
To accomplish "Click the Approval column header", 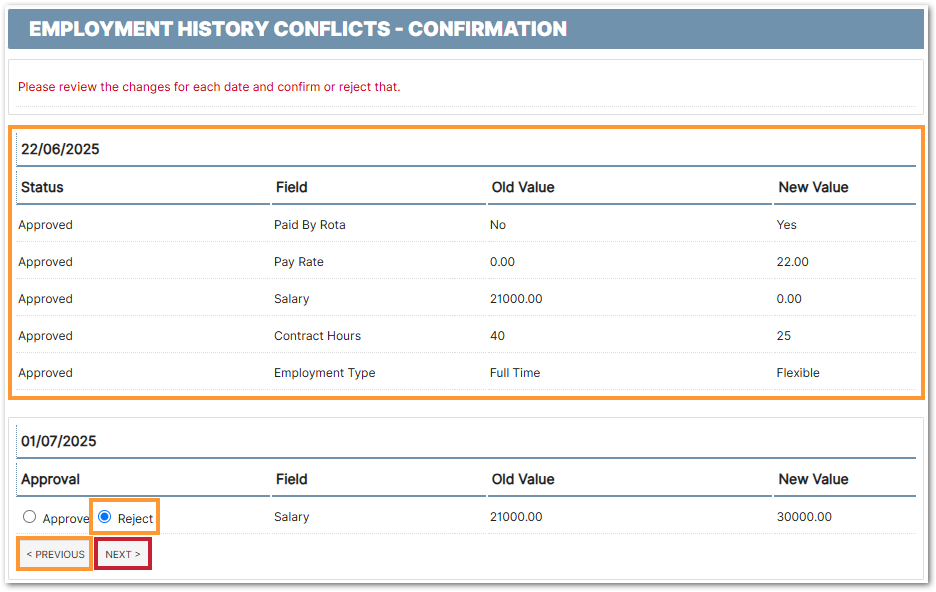I will pyautogui.click(x=50, y=479).
